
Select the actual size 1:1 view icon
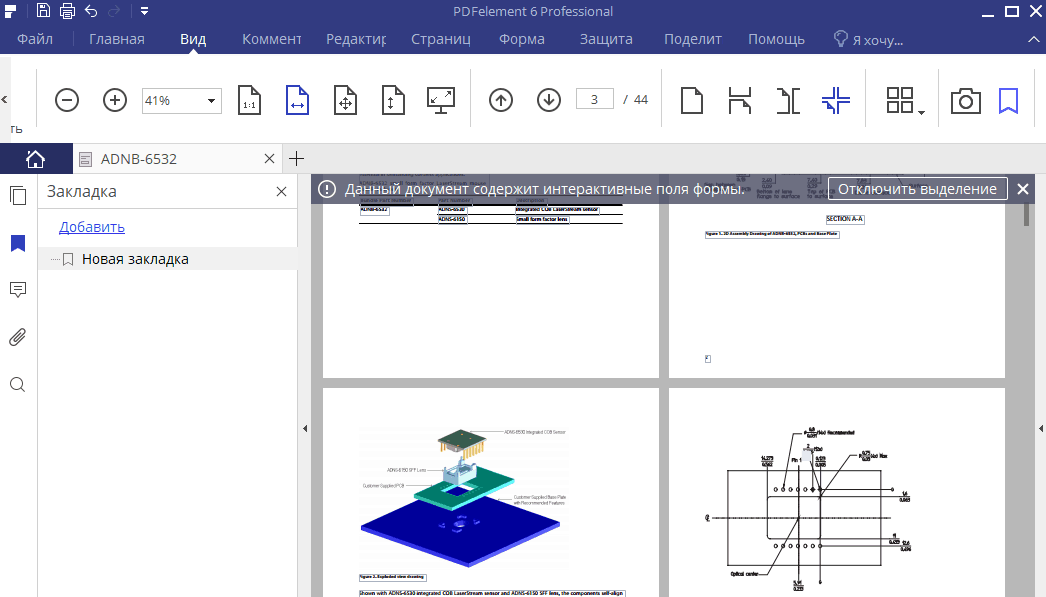point(250,100)
